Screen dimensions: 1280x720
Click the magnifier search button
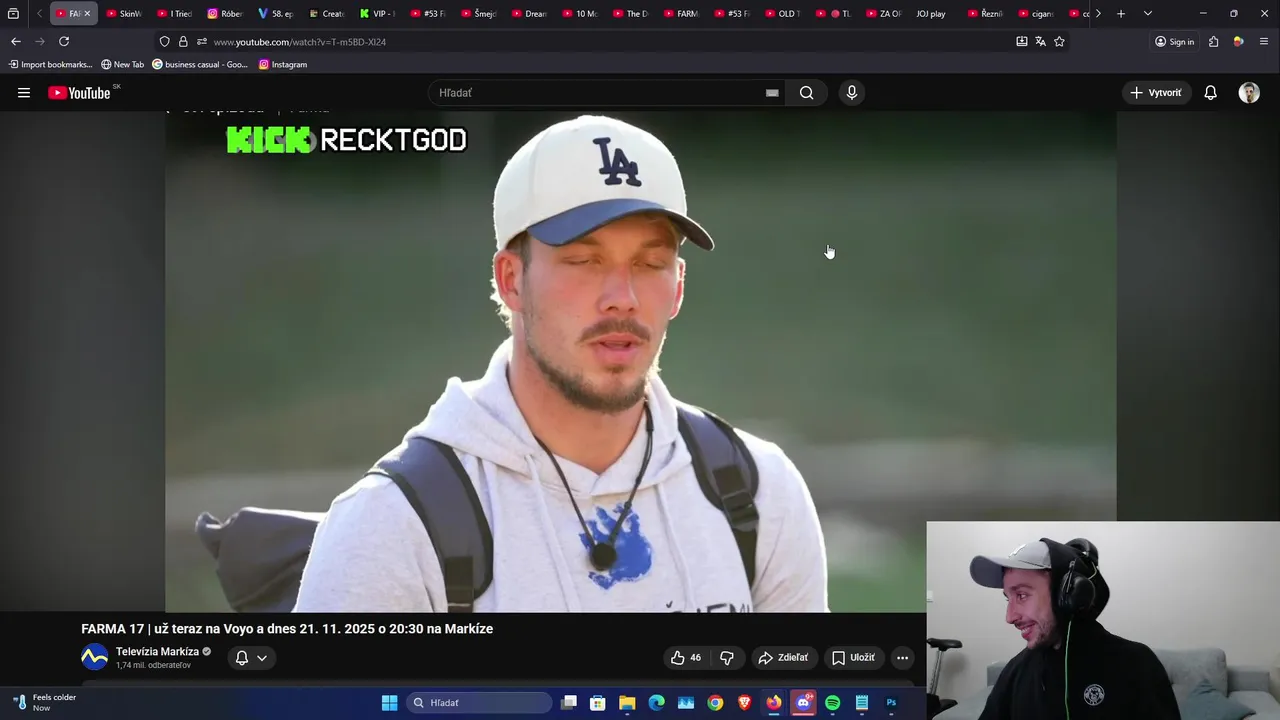tap(807, 93)
